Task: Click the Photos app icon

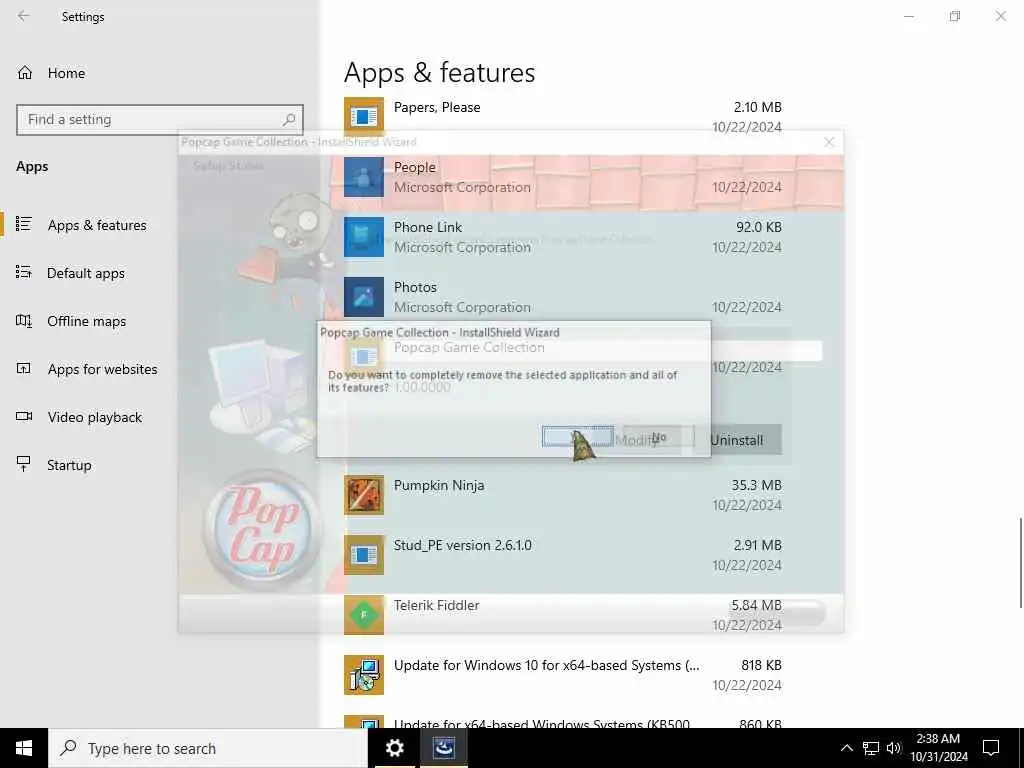Action: coord(364,297)
